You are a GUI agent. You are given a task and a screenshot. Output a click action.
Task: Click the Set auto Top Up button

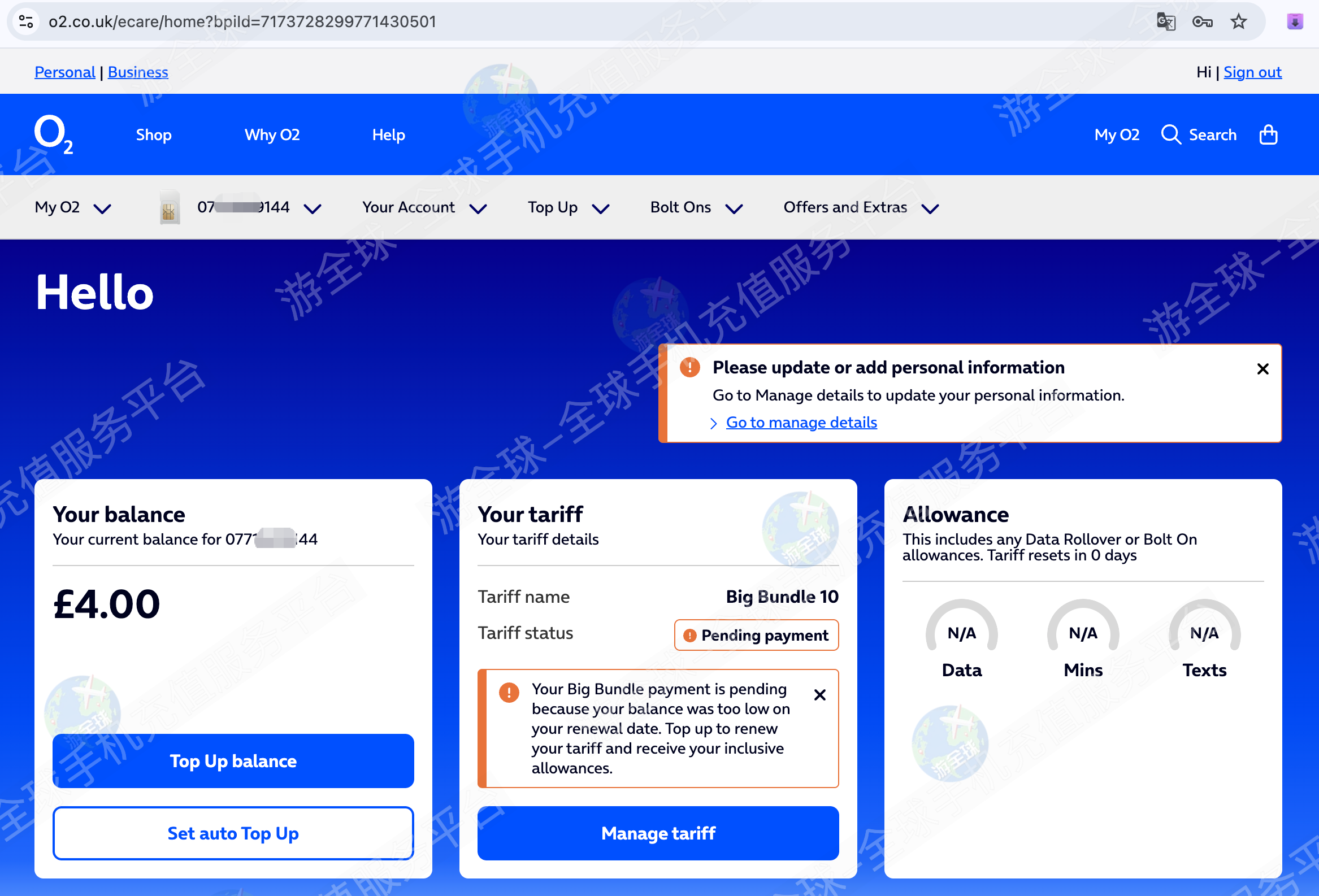click(x=233, y=833)
